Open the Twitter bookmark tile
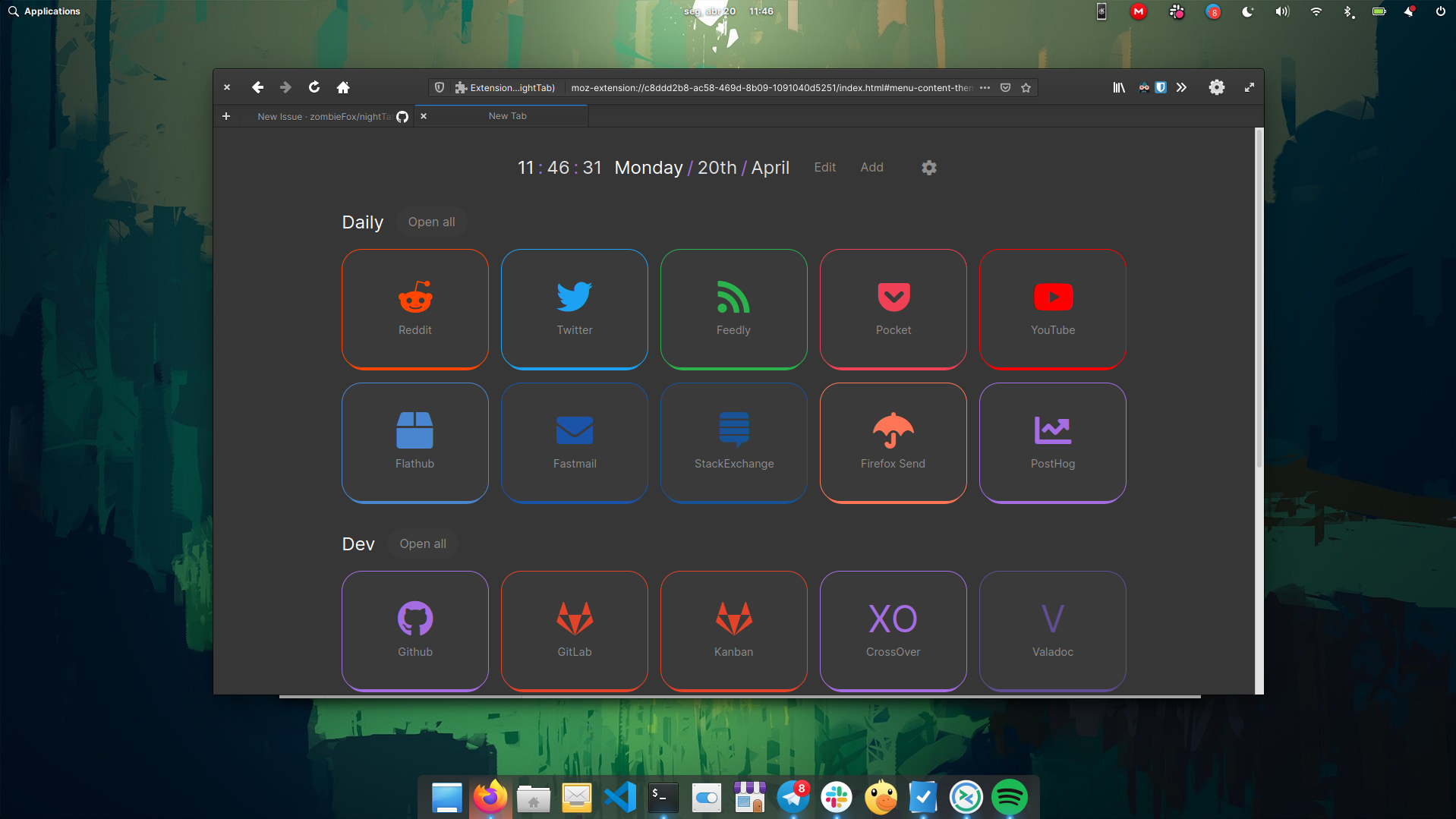 click(x=575, y=309)
